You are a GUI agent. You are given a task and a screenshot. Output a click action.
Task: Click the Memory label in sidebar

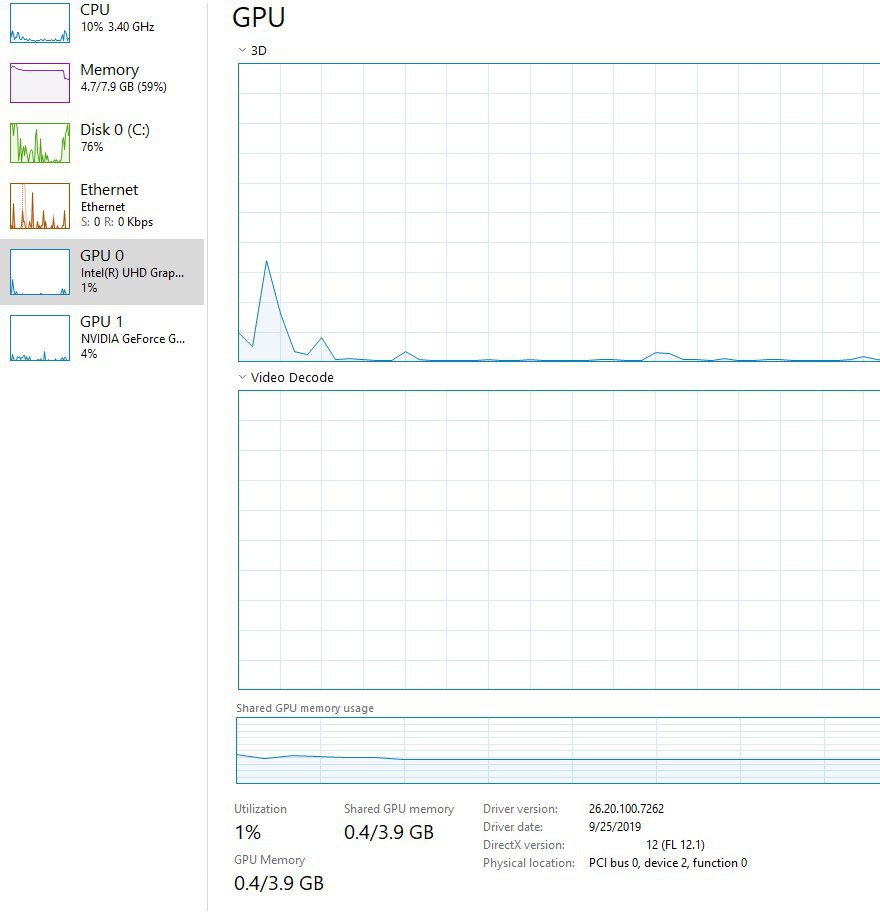click(109, 70)
